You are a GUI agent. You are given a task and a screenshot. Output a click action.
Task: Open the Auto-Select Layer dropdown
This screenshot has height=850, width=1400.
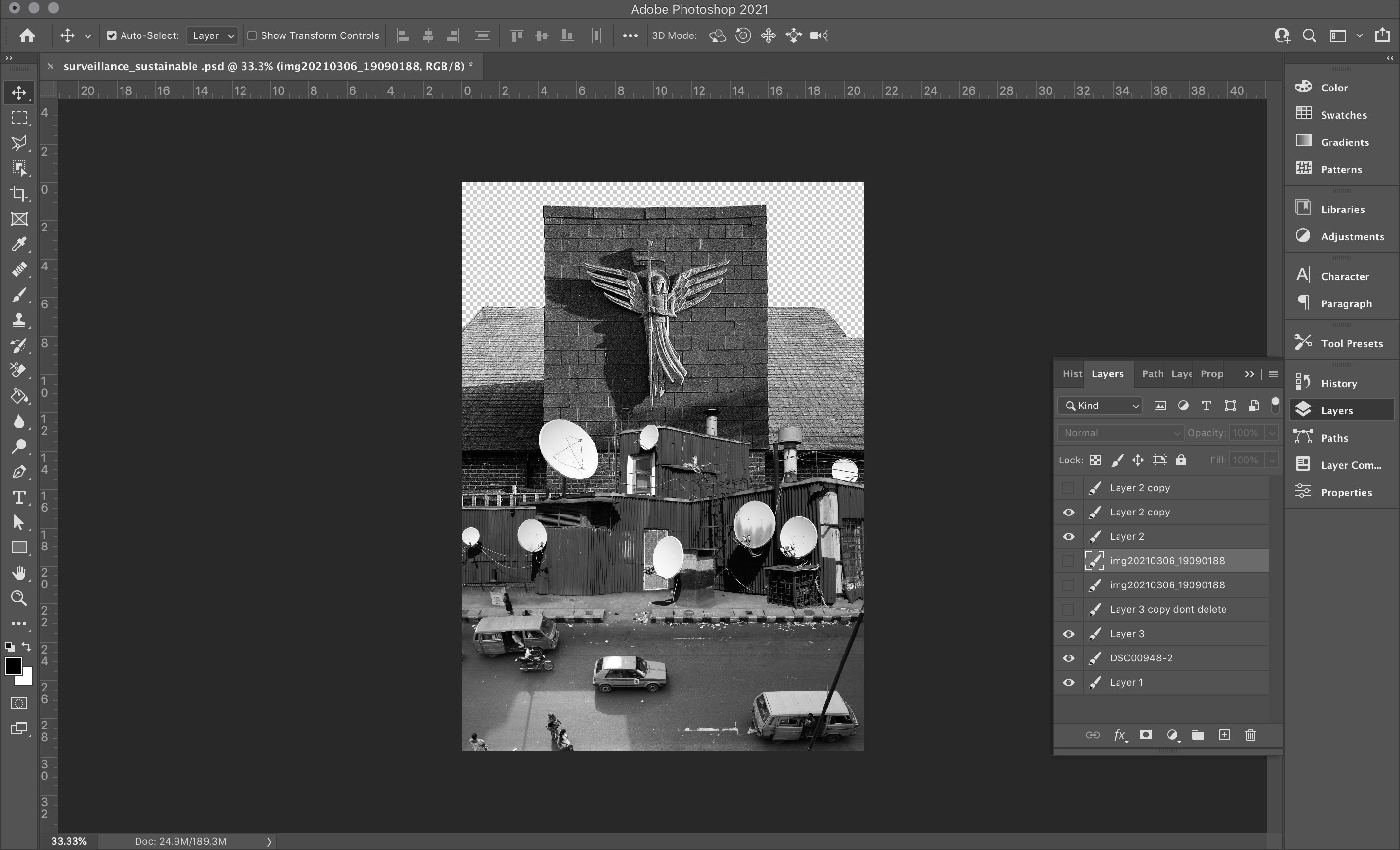pyautogui.click(x=212, y=36)
